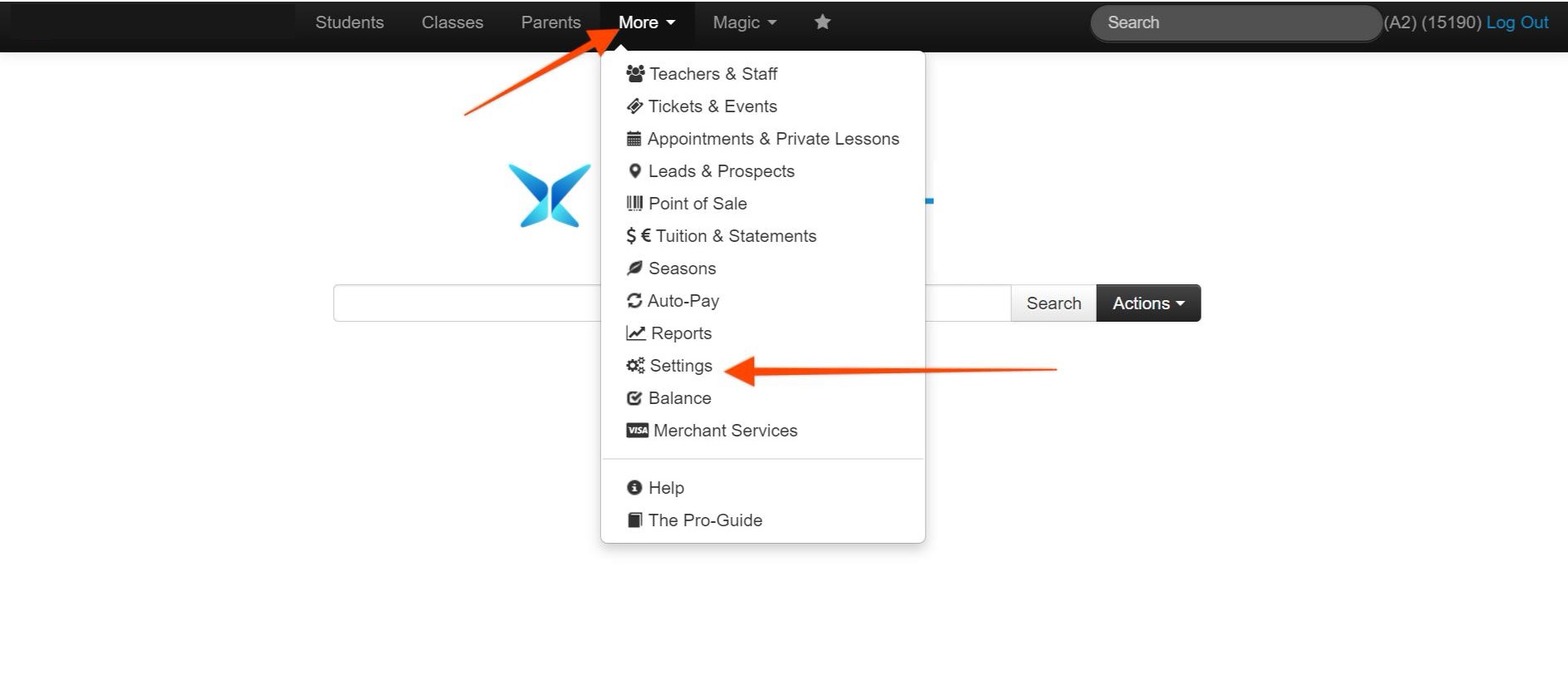The image size is (1568, 690).
Task: Choose Balance in the More menu
Action: (679, 398)
